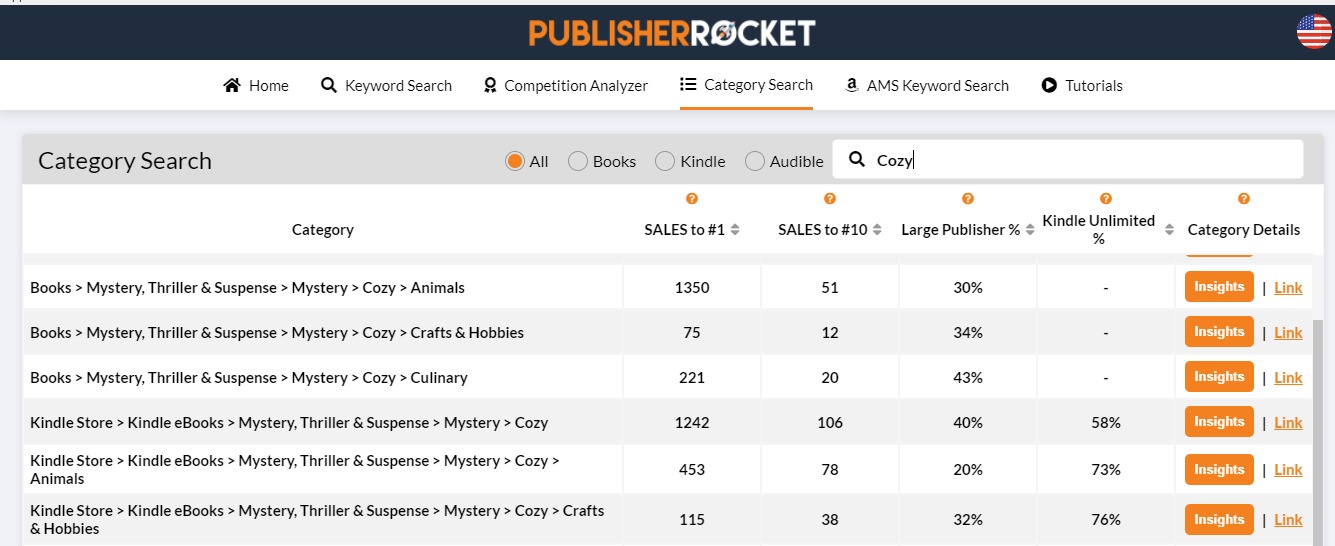
Task: Click help icon above SALES to #1
Action: click(692, 199)
